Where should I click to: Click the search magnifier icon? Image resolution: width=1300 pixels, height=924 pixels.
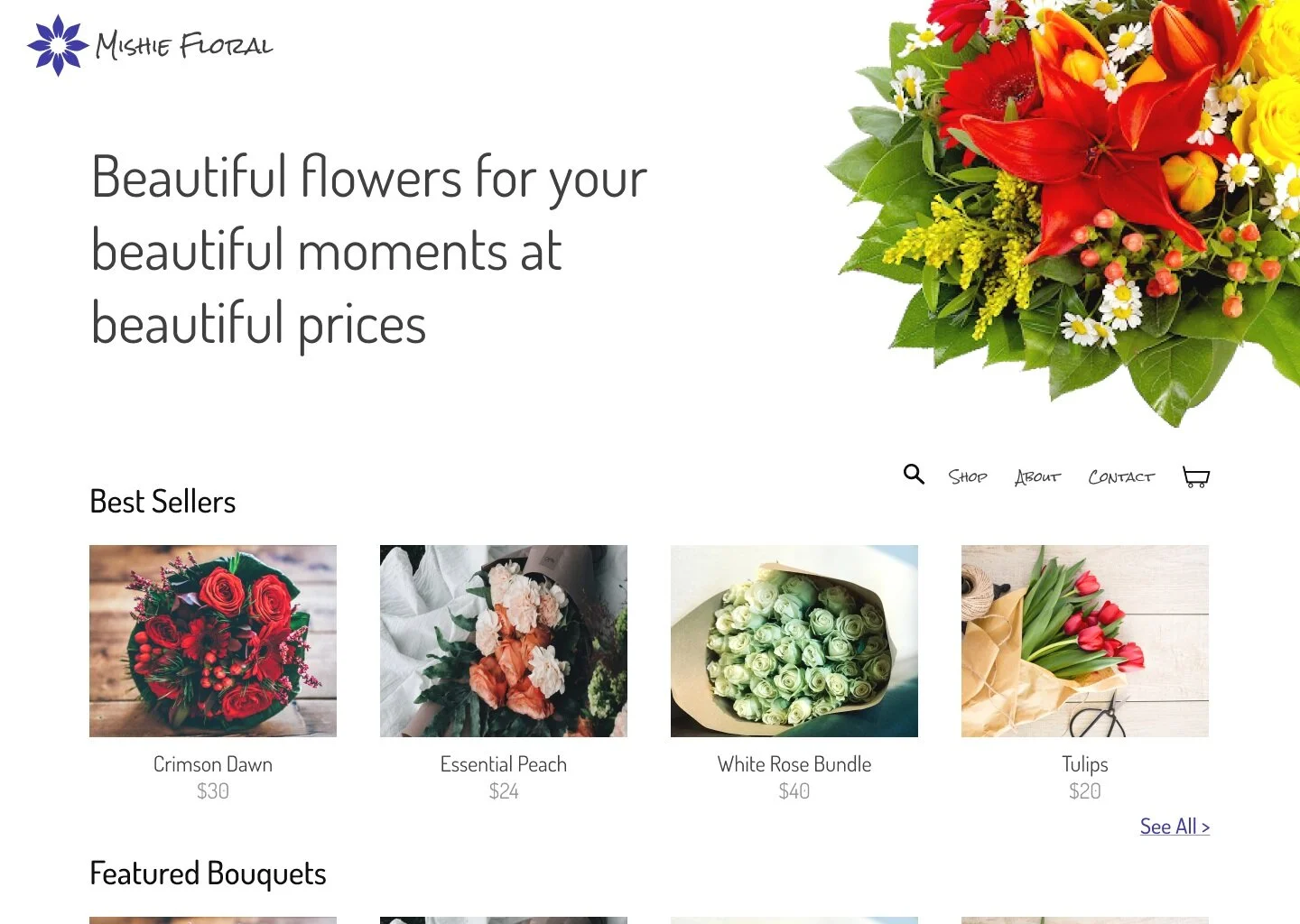(914, 474)
